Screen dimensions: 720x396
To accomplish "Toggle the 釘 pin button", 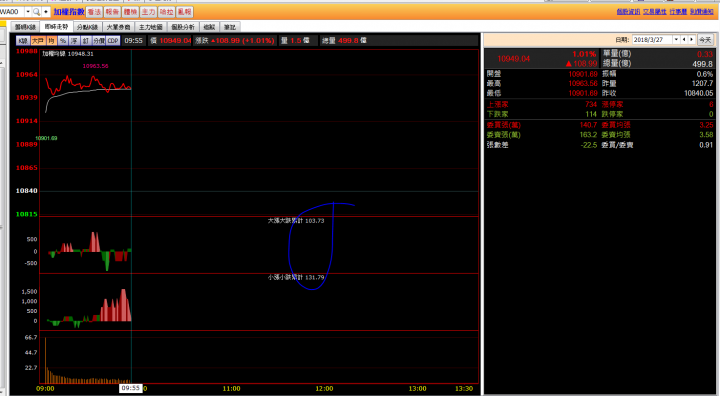I will click(x=86, y=40).
